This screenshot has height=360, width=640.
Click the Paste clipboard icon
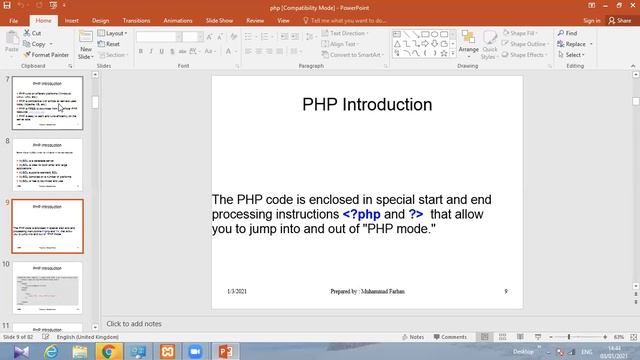(12, 38)
